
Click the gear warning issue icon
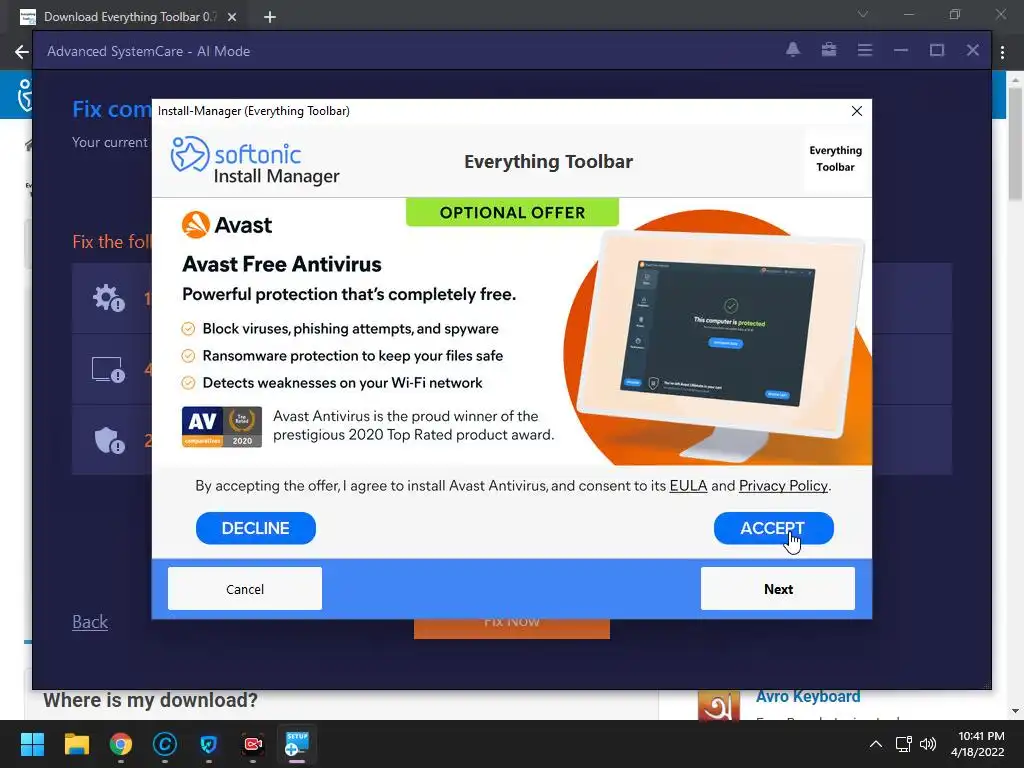coord(108,298)
